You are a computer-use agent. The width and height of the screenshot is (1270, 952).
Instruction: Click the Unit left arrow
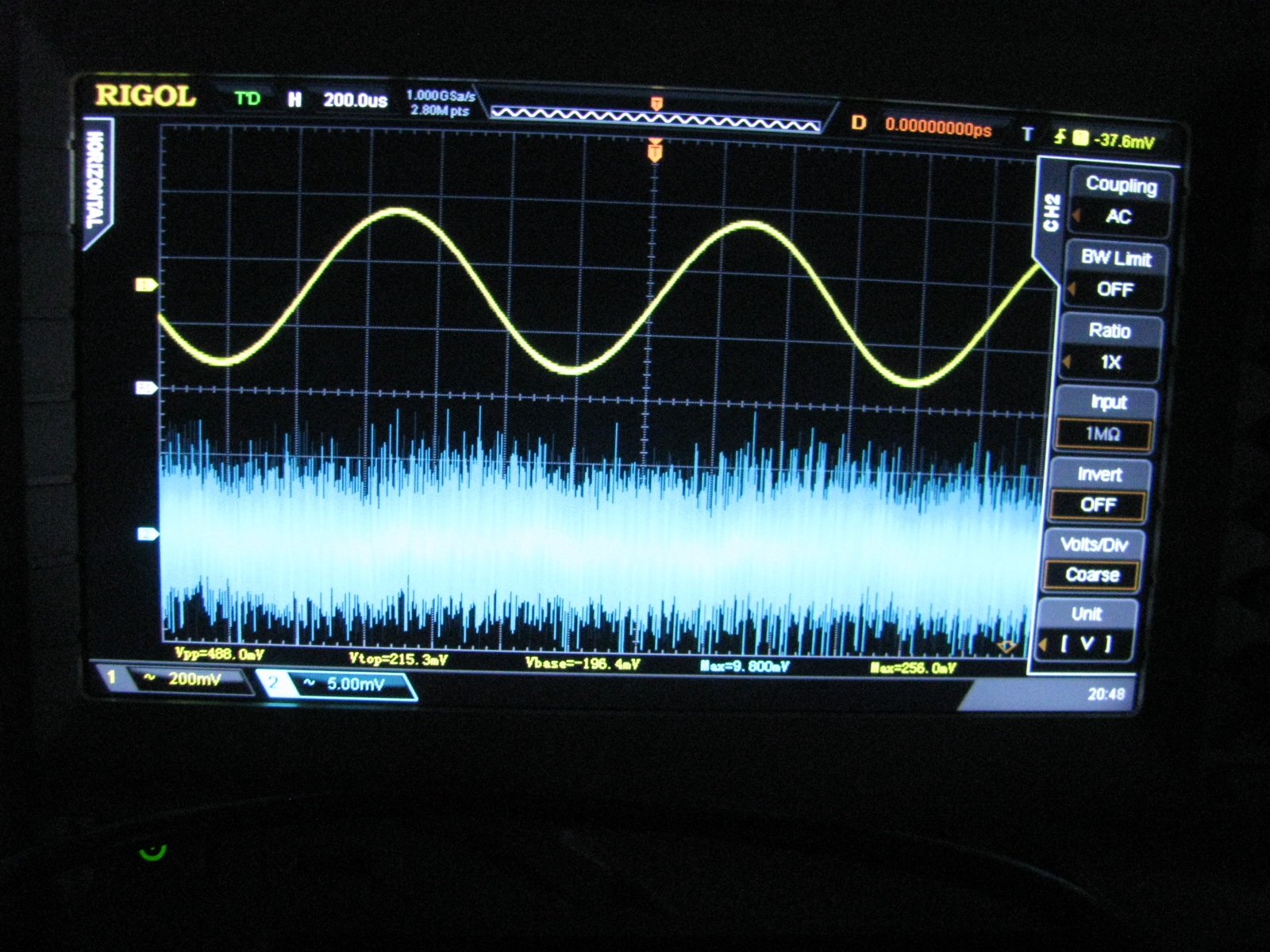1042,645
